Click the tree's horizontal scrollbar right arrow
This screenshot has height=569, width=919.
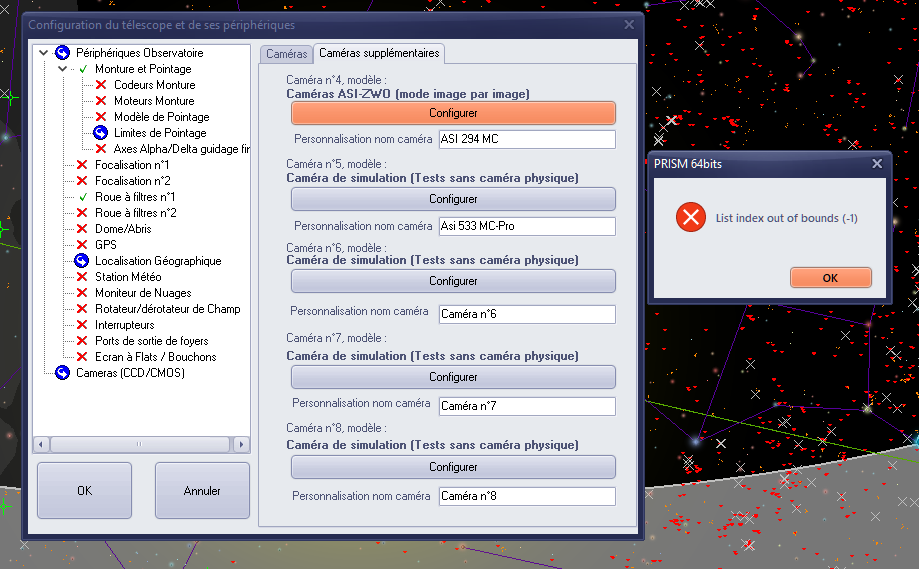point(242,444)
